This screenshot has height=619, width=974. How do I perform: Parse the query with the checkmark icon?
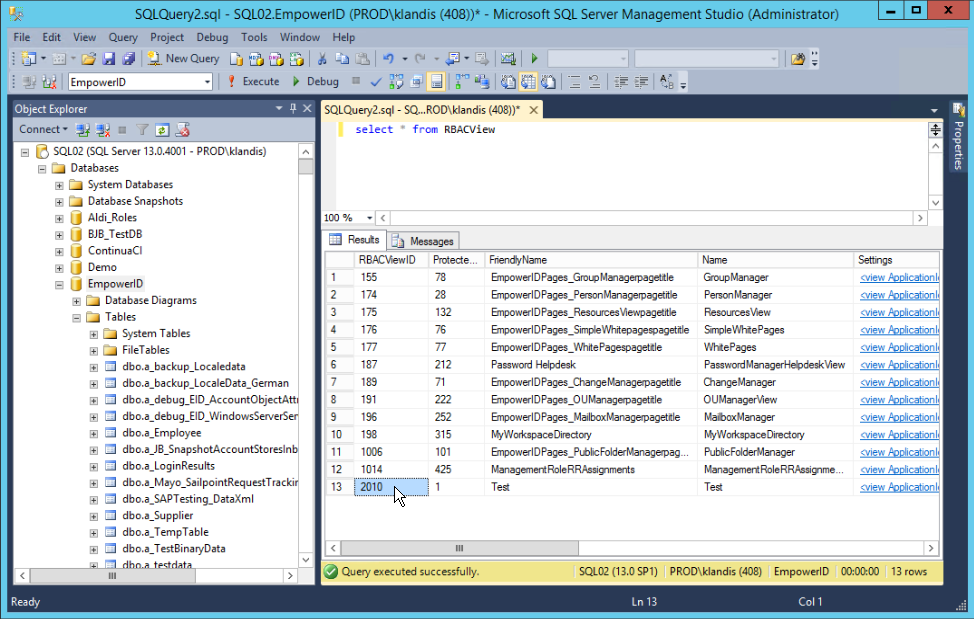pos(375,81)
